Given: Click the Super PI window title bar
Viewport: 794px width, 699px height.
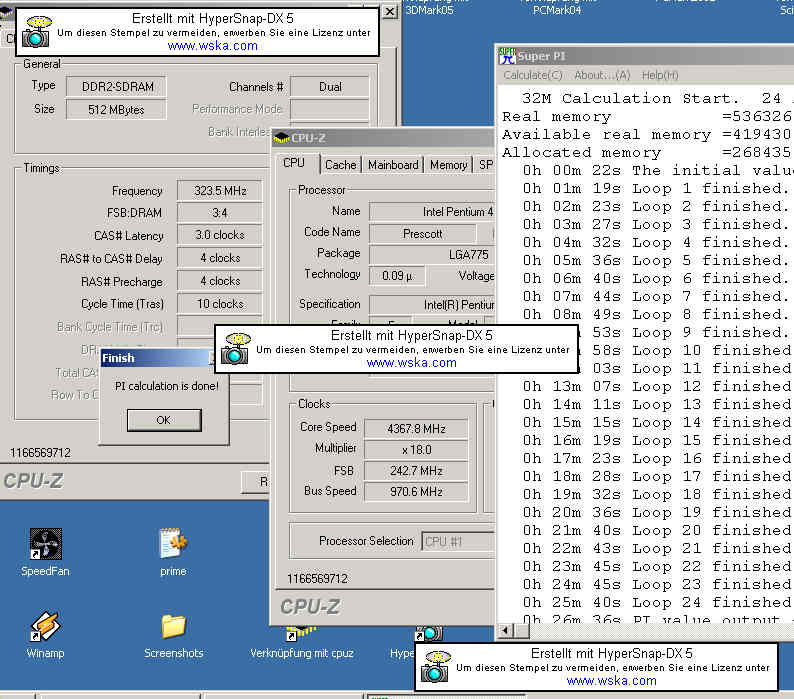Looking at the screenshot, I should tap(645, 56).
